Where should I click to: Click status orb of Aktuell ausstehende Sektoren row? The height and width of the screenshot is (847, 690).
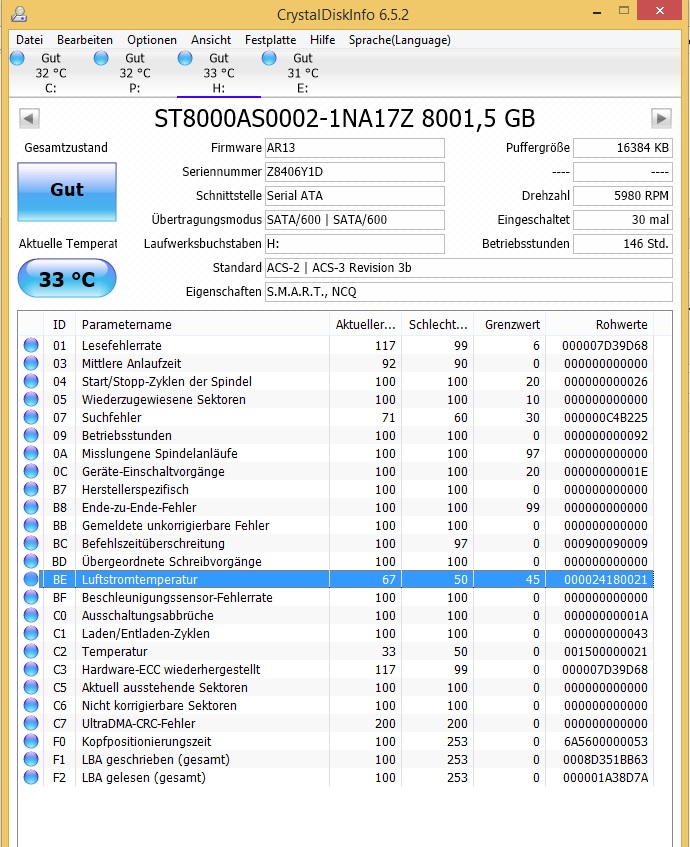pos(31,687)
